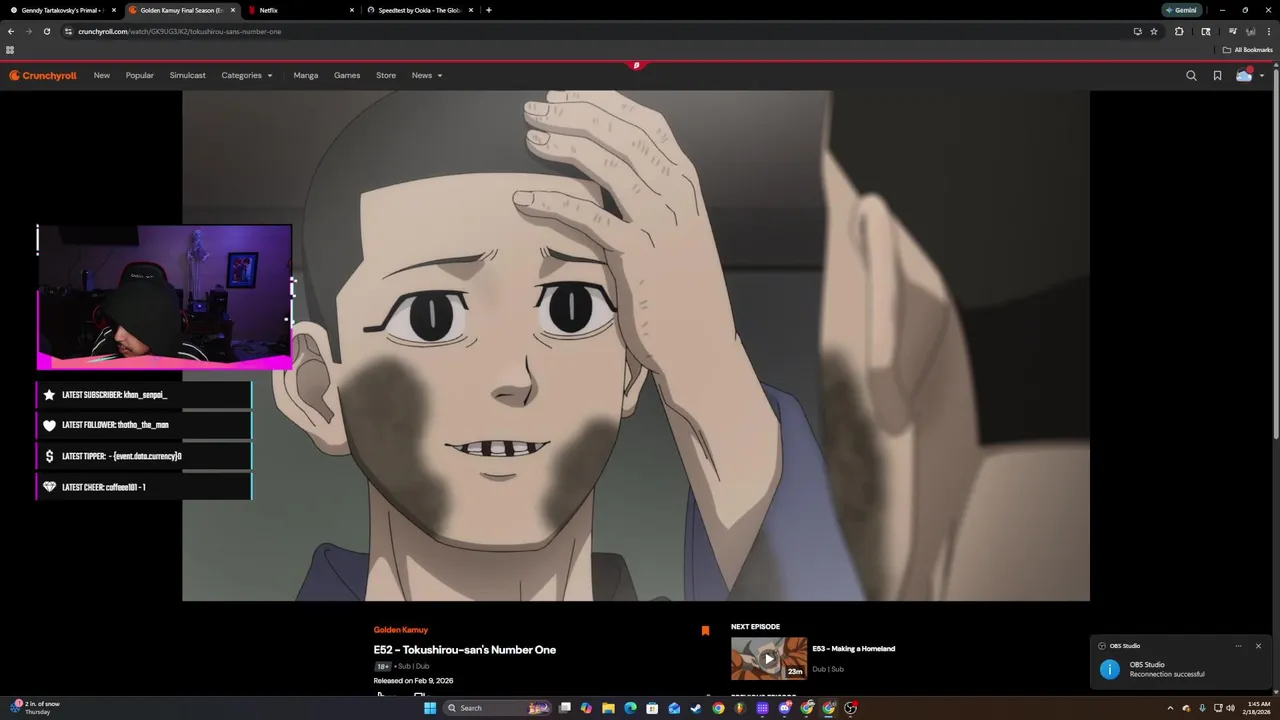This screenshot has width=1280, height=720.
Task: Click the 18+ maturity rating badge
Action: click(x=383, y=666)
